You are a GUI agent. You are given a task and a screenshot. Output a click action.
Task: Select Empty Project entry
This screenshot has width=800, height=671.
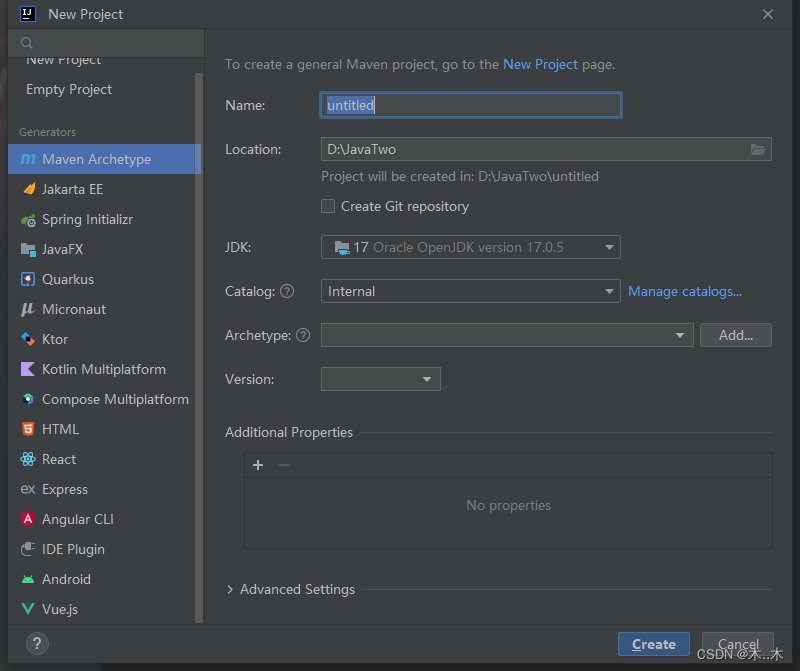(x=69, y=89)
